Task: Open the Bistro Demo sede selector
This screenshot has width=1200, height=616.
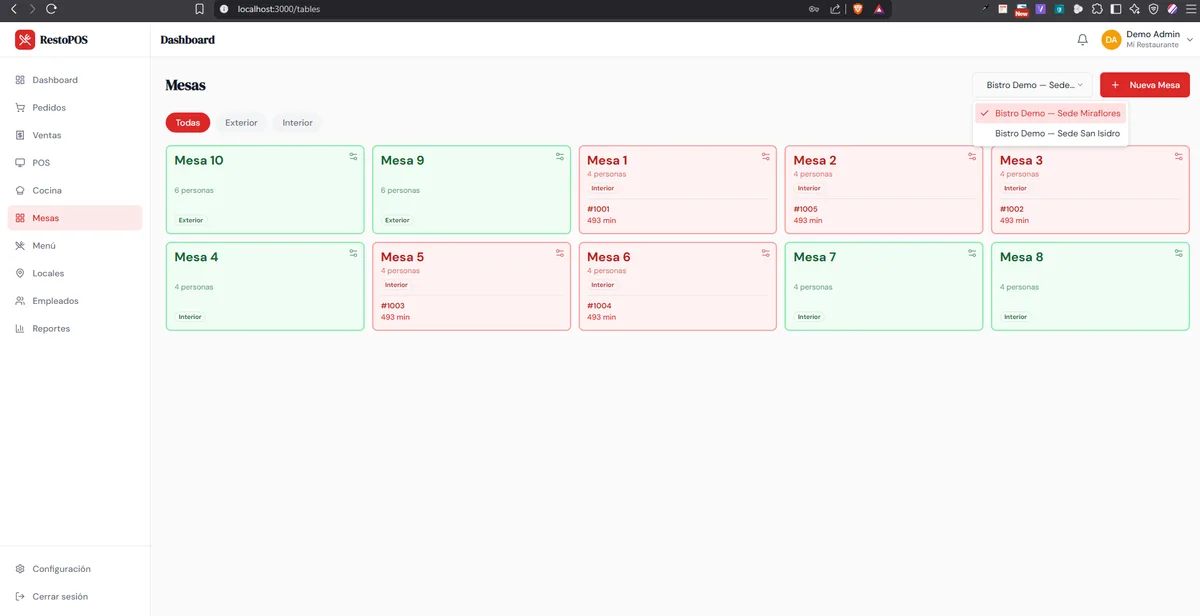Action: pyautogui.click(x=1032, y=85)
